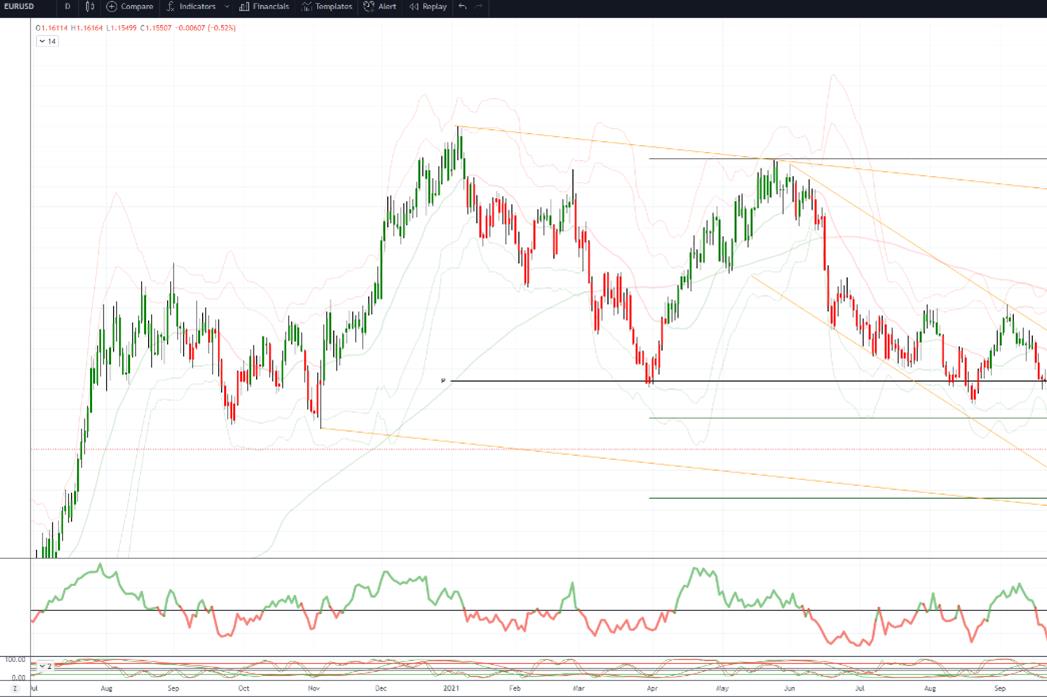The width and height of the screenshot is (1047, 697).
Task: Open the Financials bar chart icon
Action: [244, 7]
